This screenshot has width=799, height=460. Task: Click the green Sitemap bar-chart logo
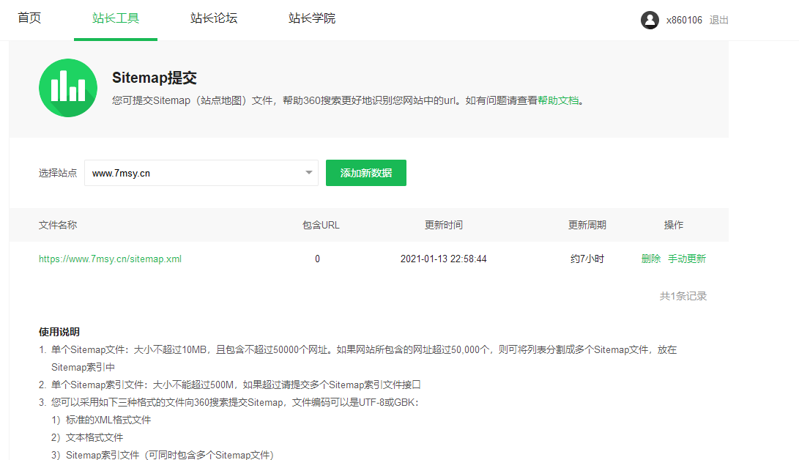(x=68, y=88)
